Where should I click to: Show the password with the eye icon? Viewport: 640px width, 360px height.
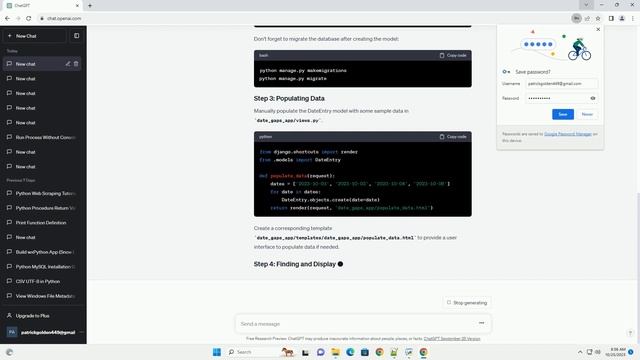(x=593, y=98)
